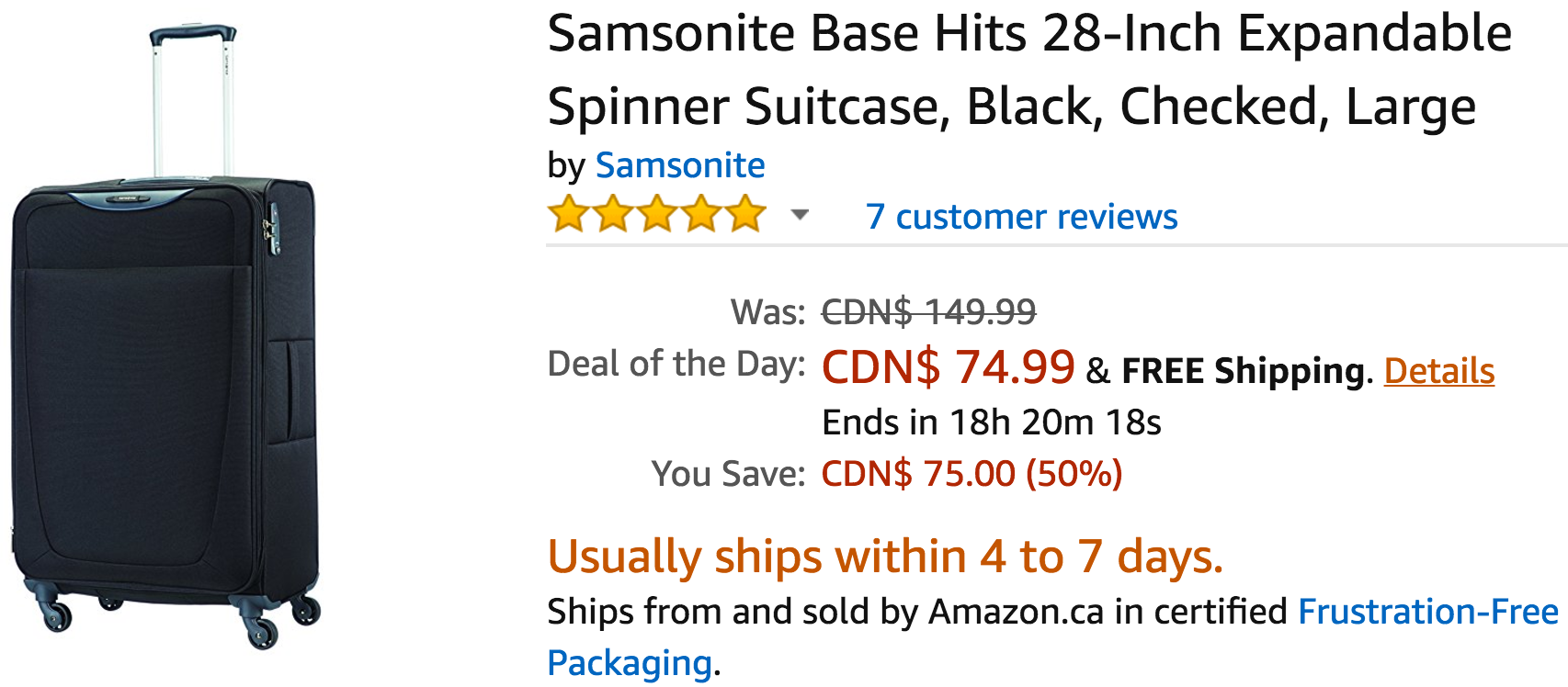Click the crossed-out CDN$ 149.99 price

point(928,312)
